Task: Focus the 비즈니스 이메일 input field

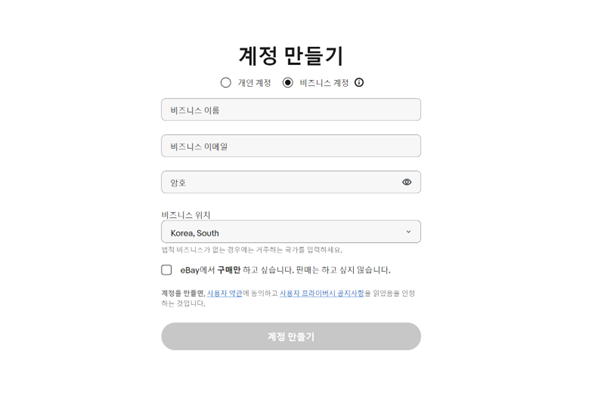Action: [291, 146]
